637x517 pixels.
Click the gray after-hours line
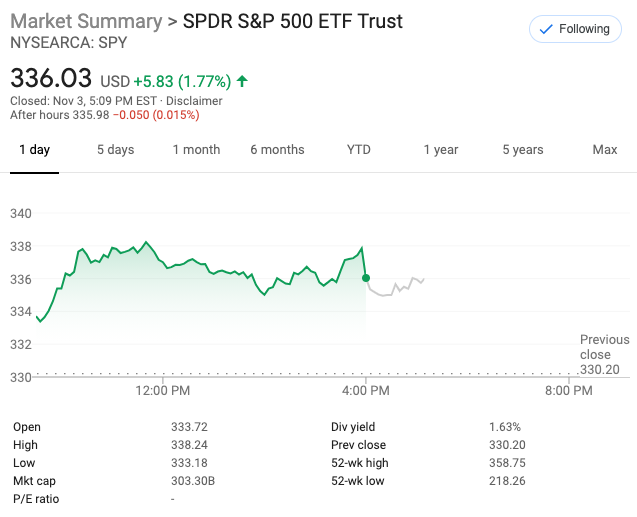[x=395, y=289]
